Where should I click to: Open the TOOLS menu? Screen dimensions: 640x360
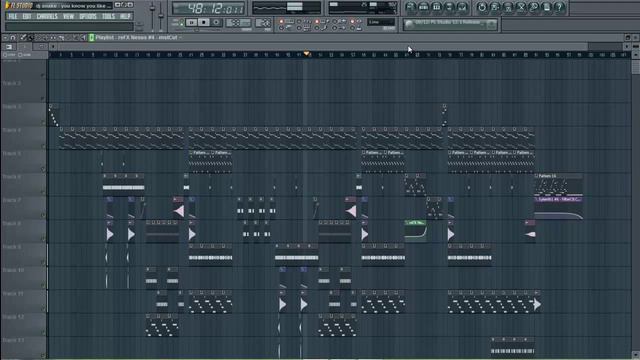(x=108, y=16)
